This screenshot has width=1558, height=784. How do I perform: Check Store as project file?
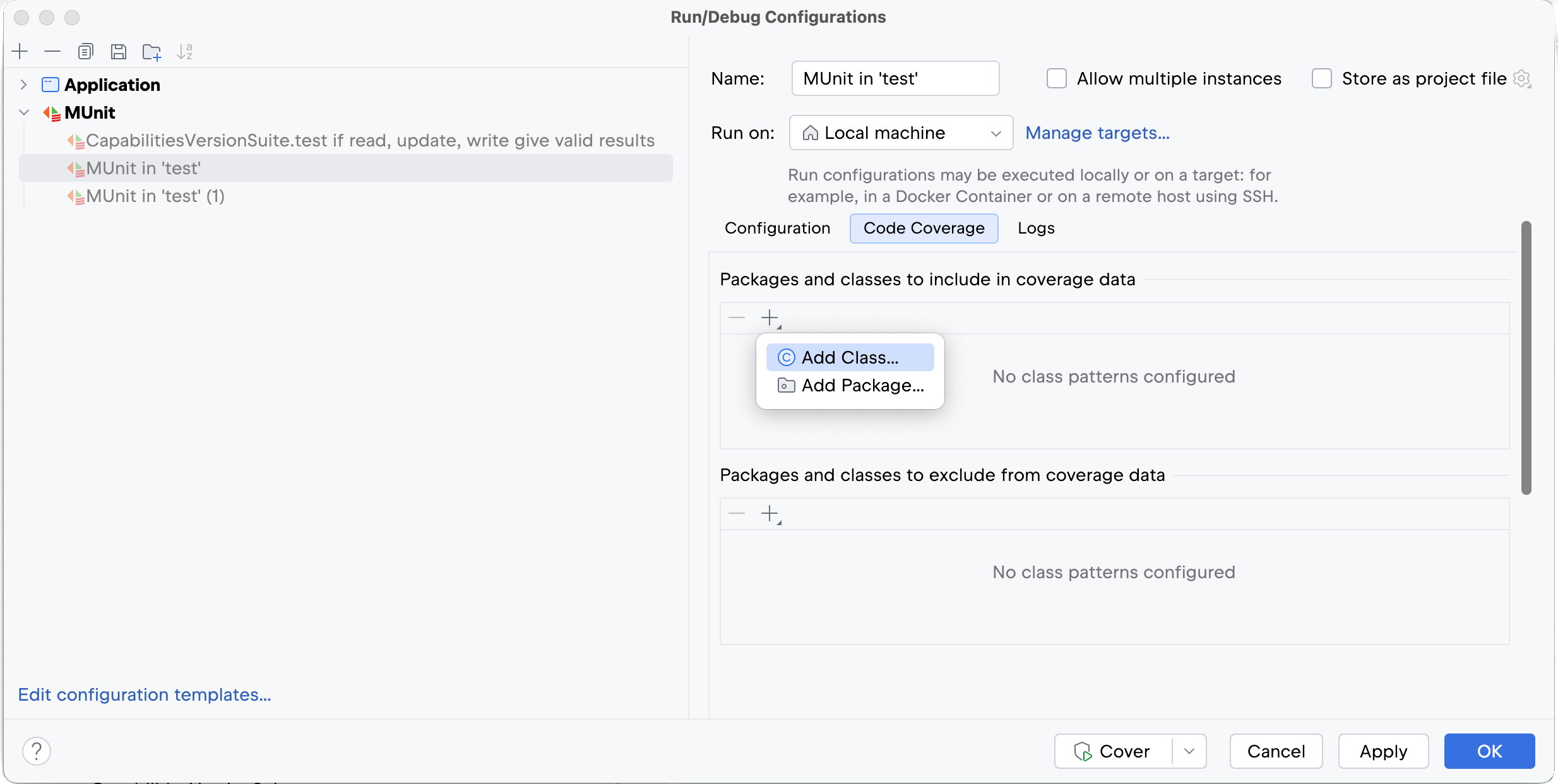(1321, 78)
